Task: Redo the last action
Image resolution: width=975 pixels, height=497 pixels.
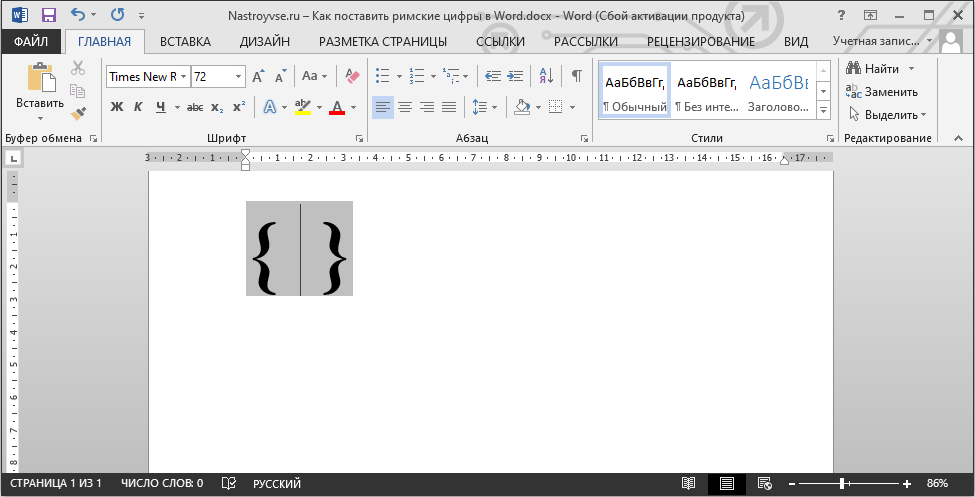Action: pyautogui.click(x=118, y=14)
